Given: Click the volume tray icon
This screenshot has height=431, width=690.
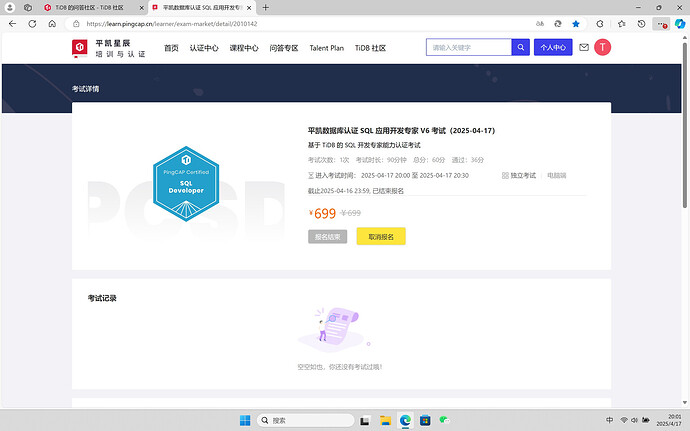Looking at the screenshot, I should coord(634,420).
